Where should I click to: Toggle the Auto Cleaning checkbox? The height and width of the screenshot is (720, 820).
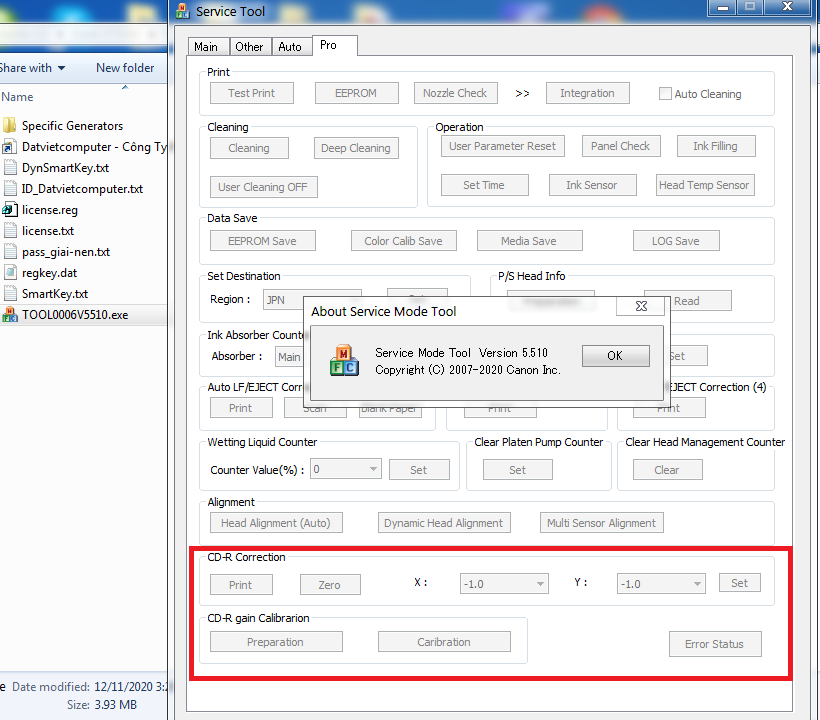(665, 94)
